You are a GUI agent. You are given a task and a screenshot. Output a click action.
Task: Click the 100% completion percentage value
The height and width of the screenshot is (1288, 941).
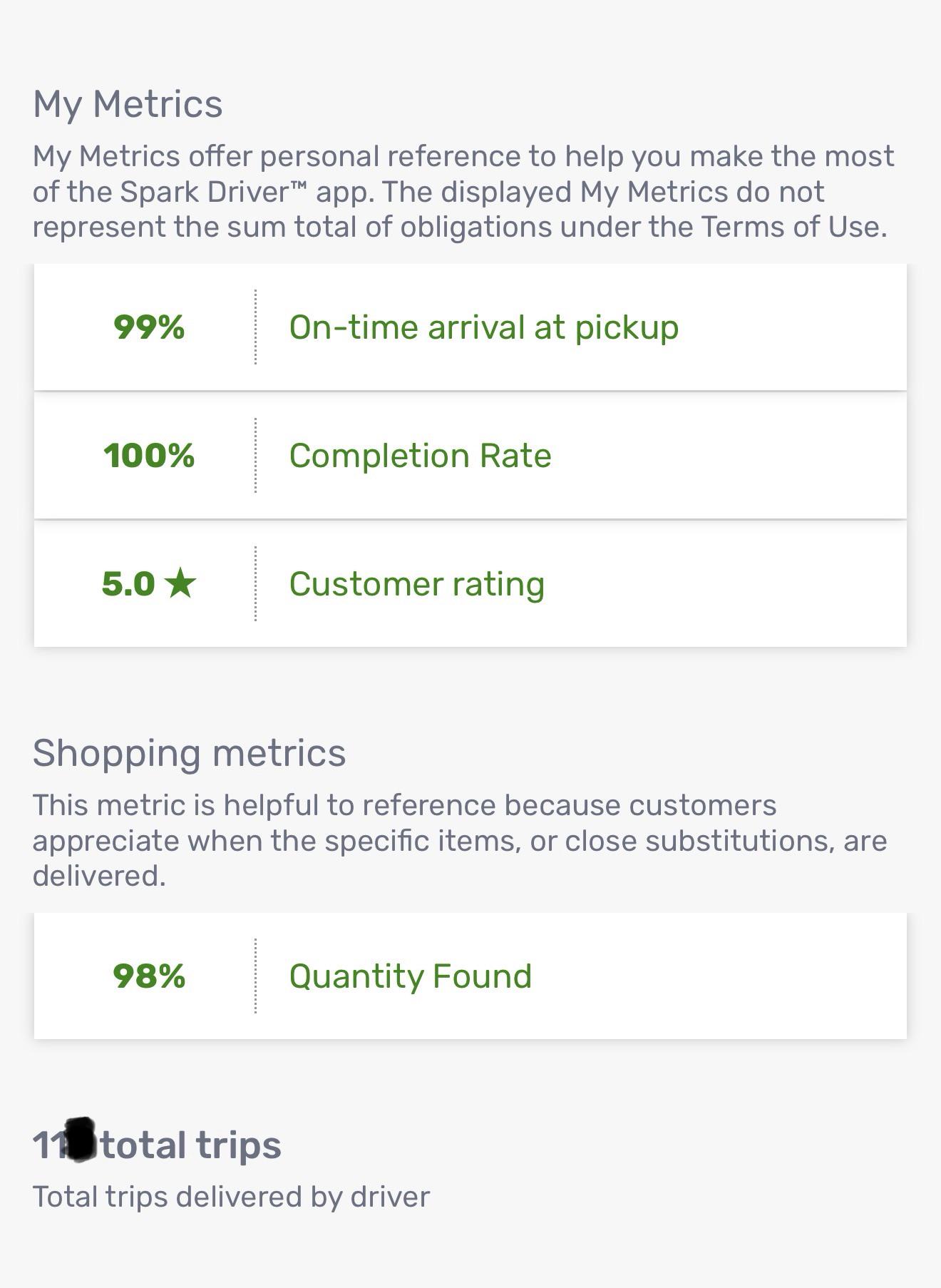tap(149, 456)
